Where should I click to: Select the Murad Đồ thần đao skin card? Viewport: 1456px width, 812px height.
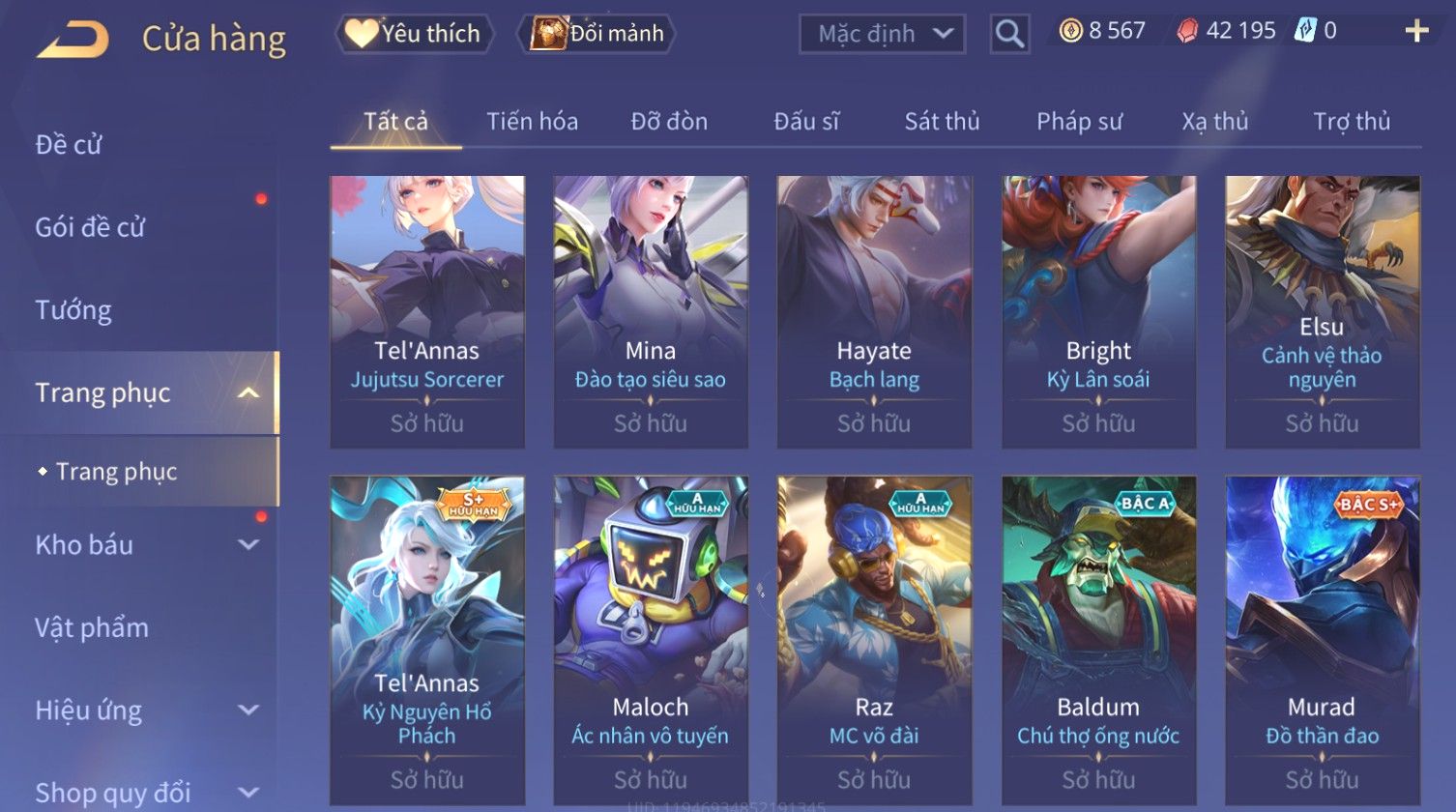pyautogui.click(x=1322, y=640)
